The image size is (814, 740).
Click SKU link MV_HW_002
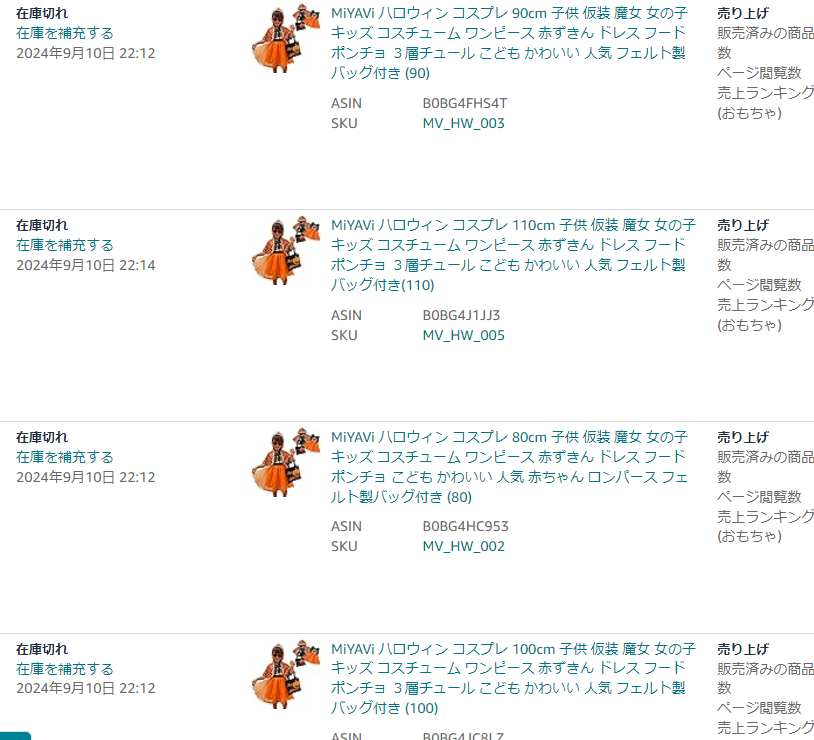click(464, 546)
